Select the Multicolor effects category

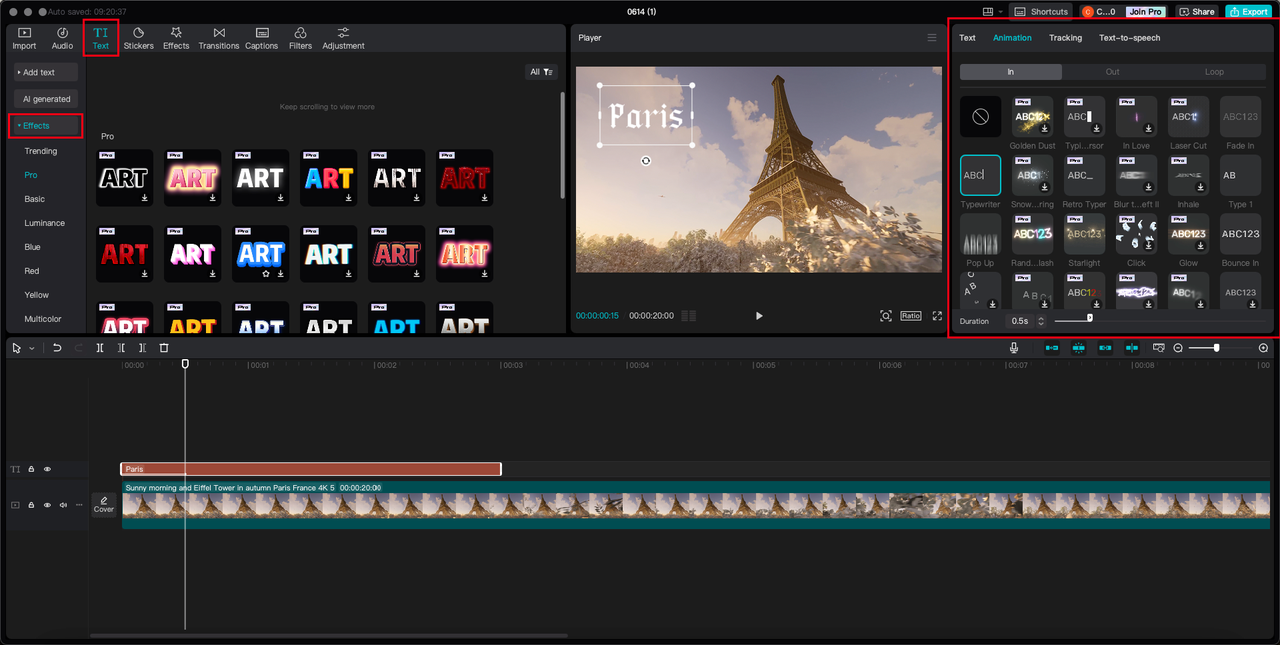coord(43,319)
